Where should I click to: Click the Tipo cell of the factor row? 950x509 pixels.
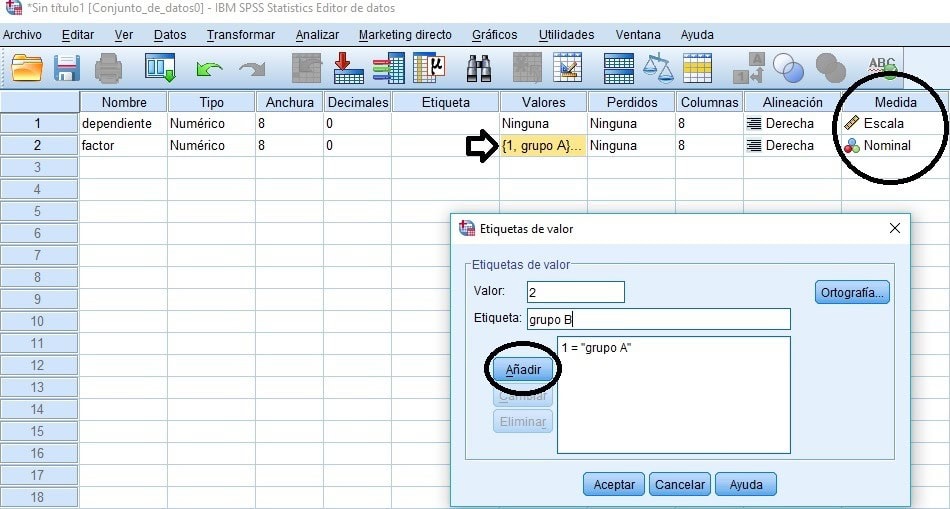pyautogui.click(x=211, y=145)
